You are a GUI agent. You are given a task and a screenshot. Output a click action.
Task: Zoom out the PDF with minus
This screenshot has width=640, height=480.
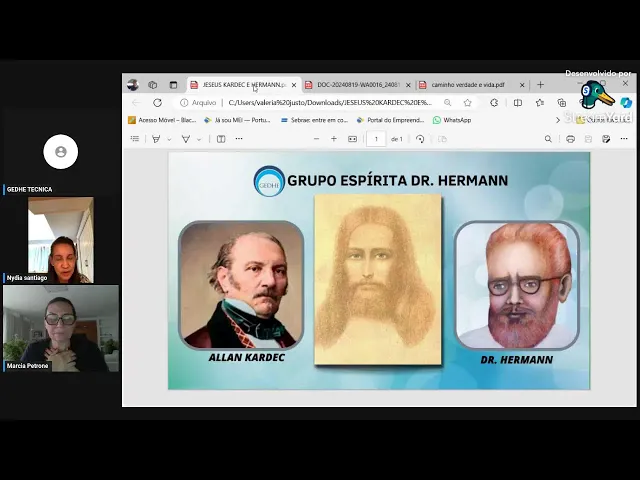coord(316,139)
